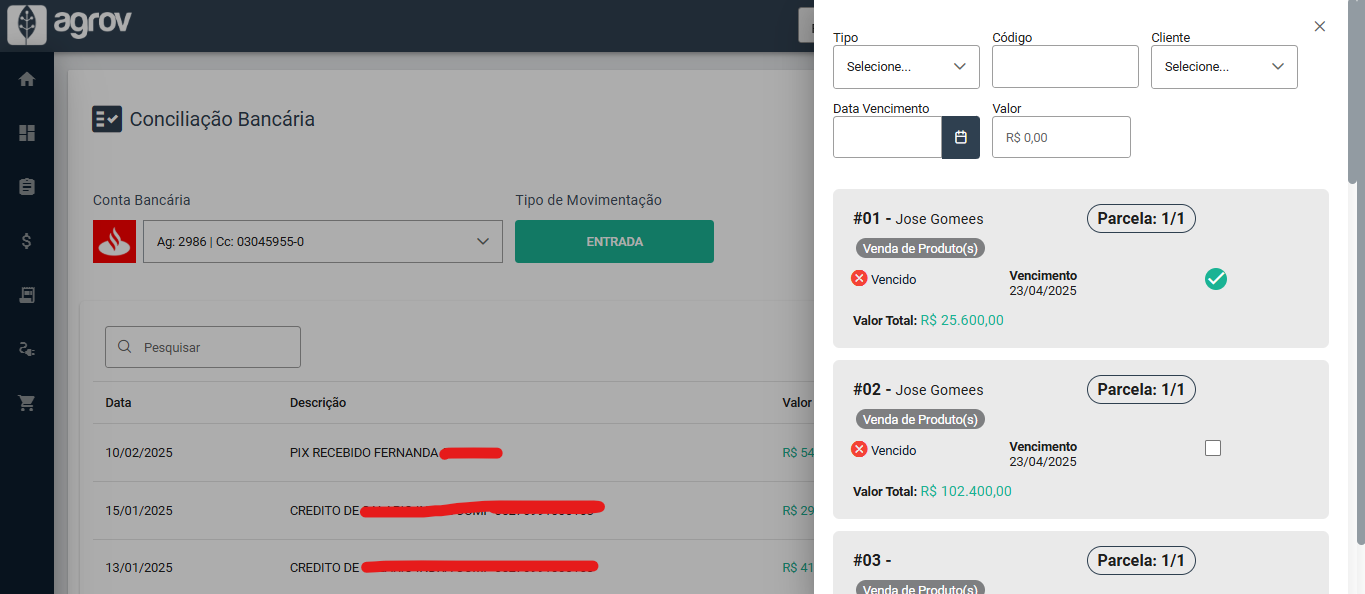Open the entry #03 card title
Image resolution: width=1365 pixels, height=594 pixels.
pos(872,561)
